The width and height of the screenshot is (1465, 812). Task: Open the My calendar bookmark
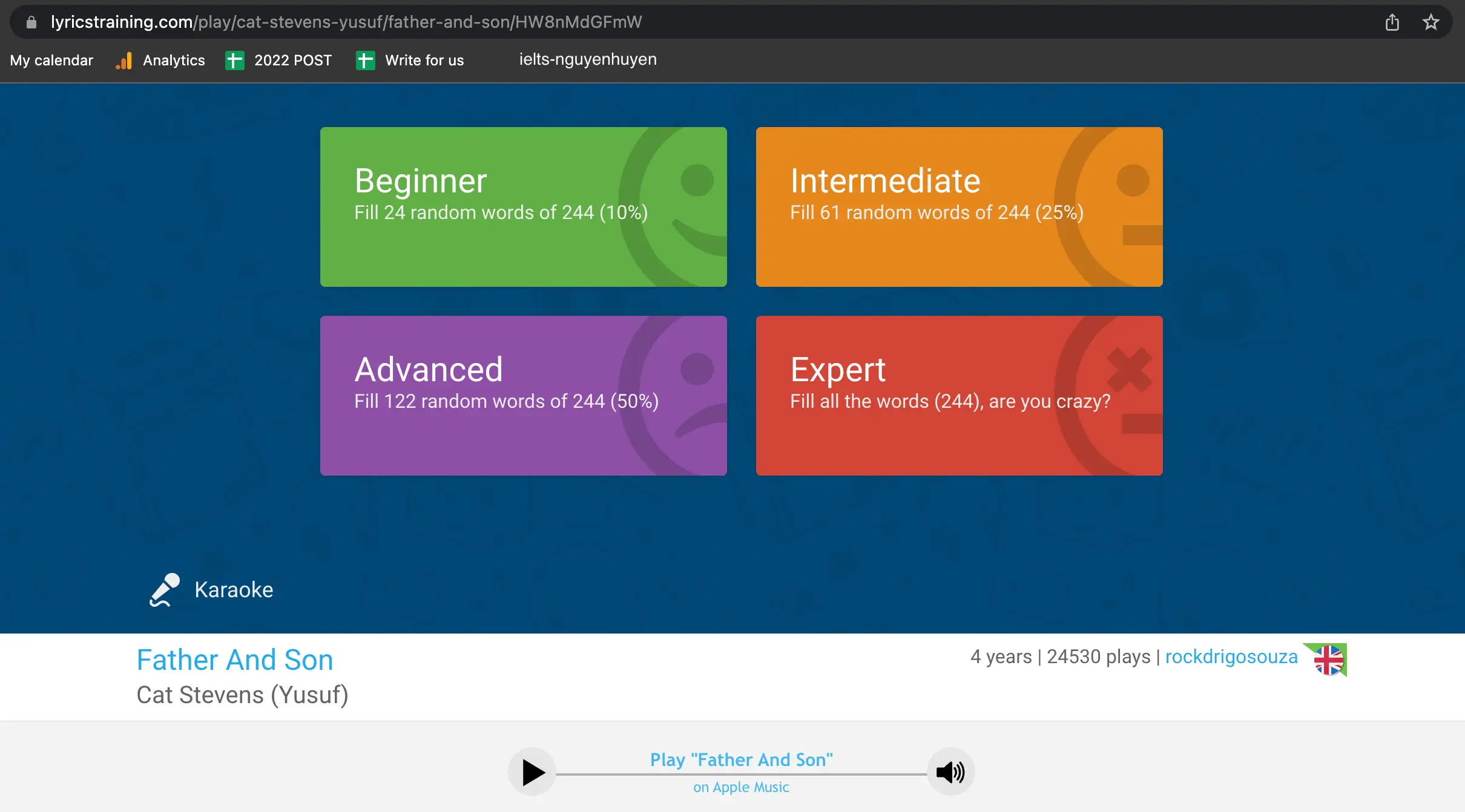(x=51, y=61)
